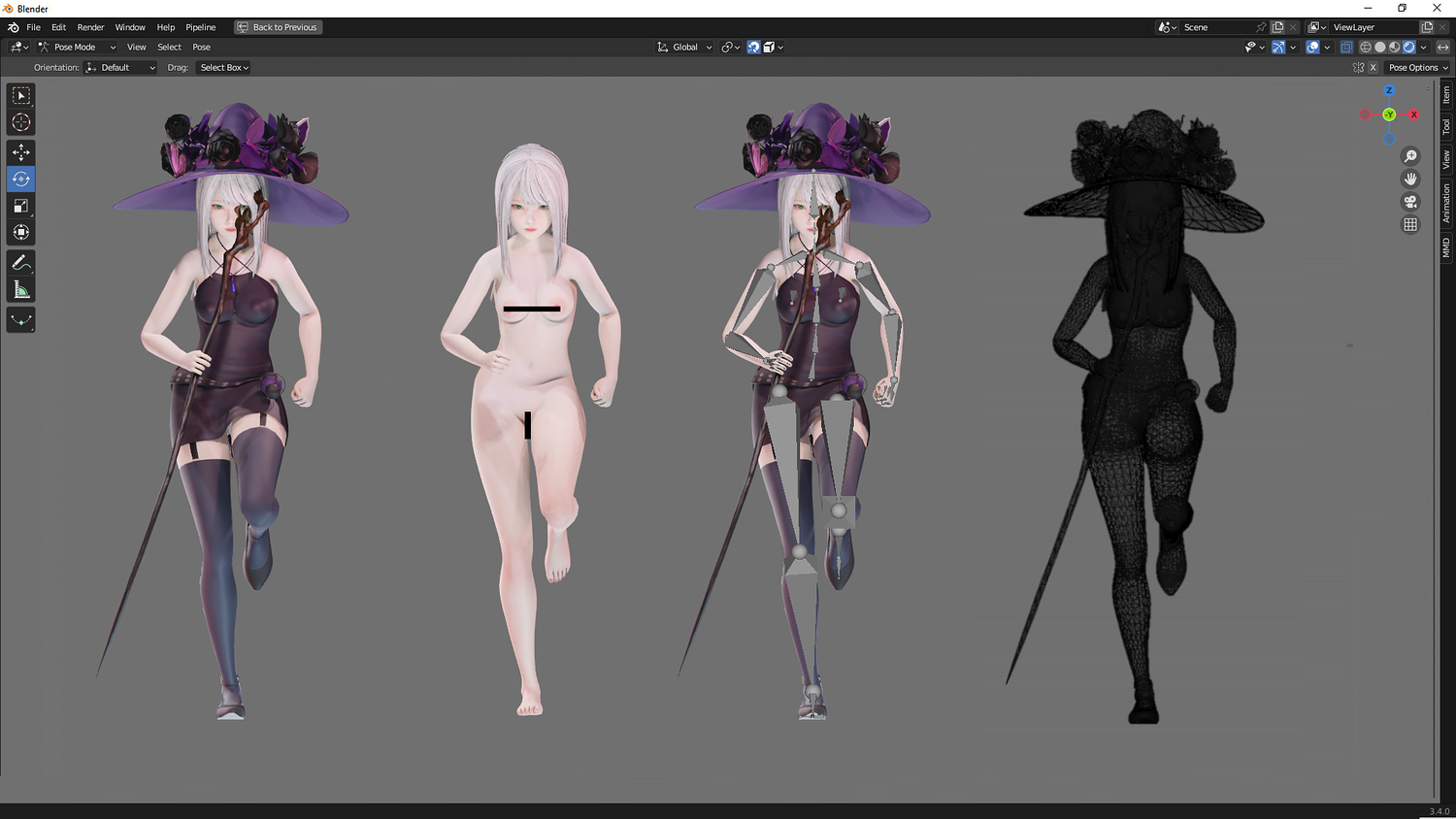Image resolution: width=1456 pixels, height=819 pixels.
Task: Toggle viewport overlays
Action: tap(1312, 47)
